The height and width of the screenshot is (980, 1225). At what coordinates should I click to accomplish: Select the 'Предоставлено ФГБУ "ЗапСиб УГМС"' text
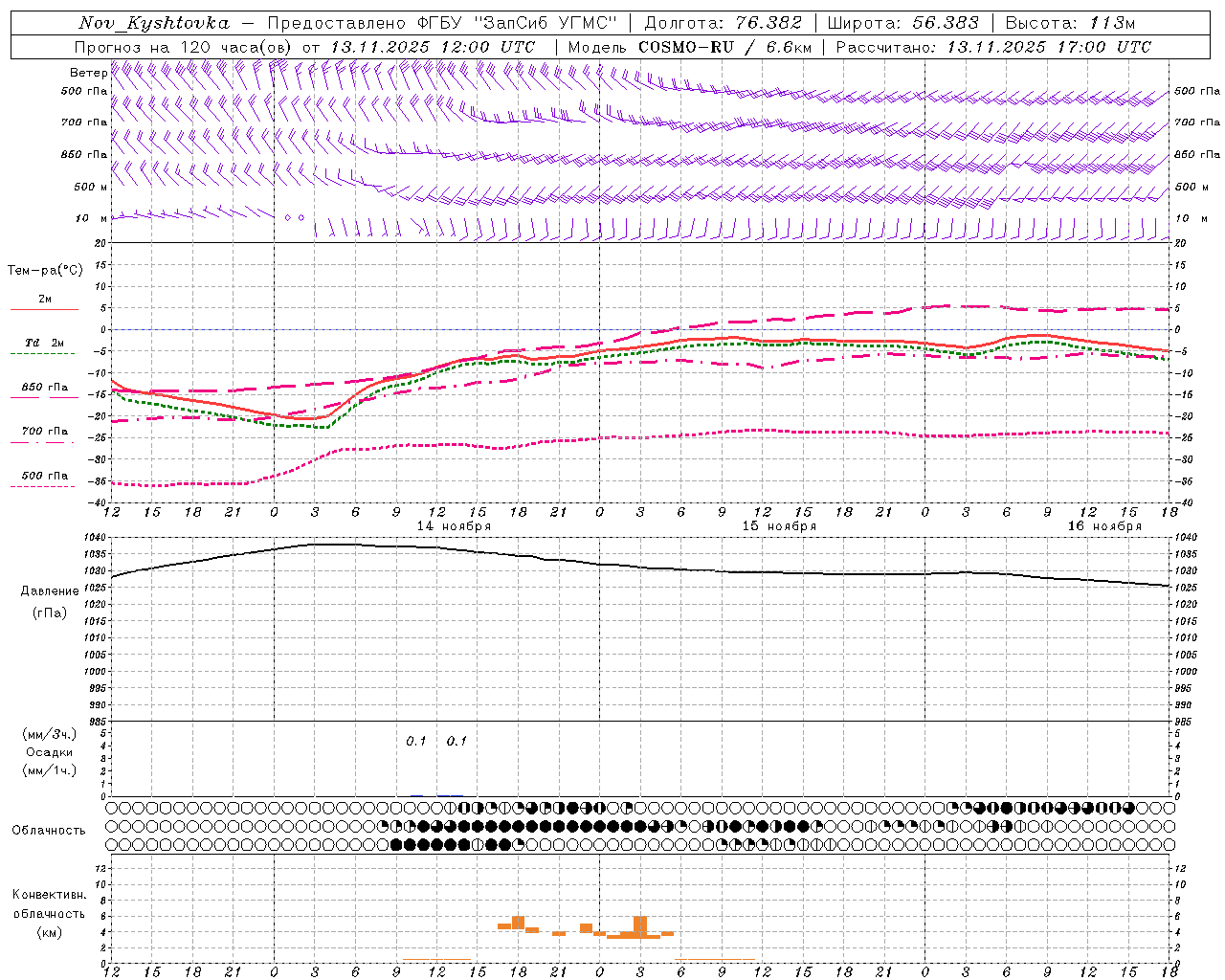443,23
